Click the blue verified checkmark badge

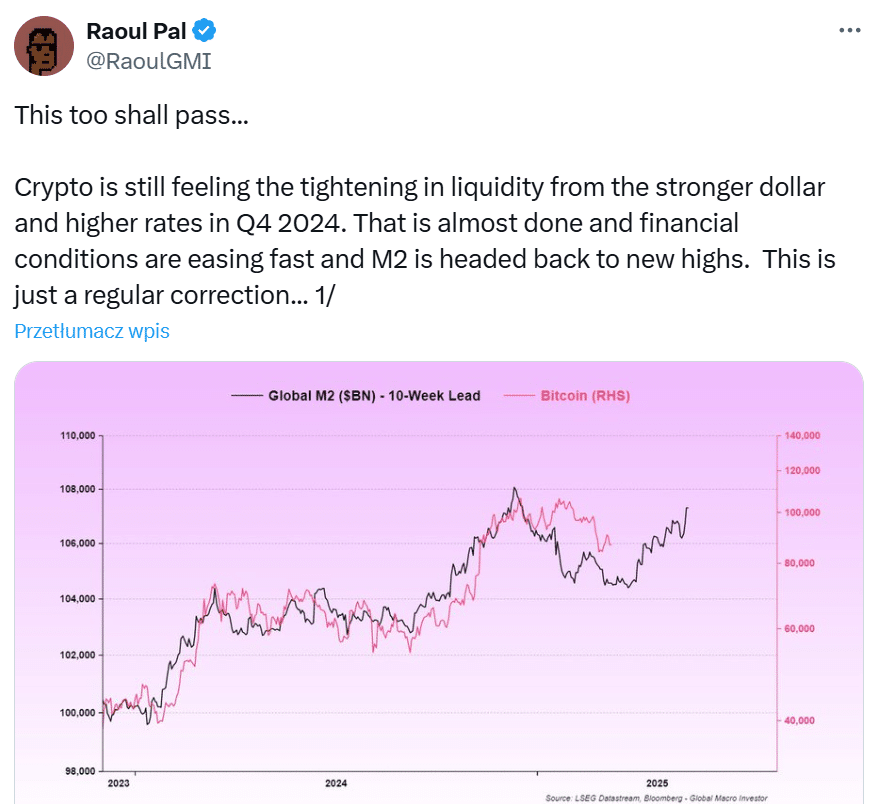point(205,31)
